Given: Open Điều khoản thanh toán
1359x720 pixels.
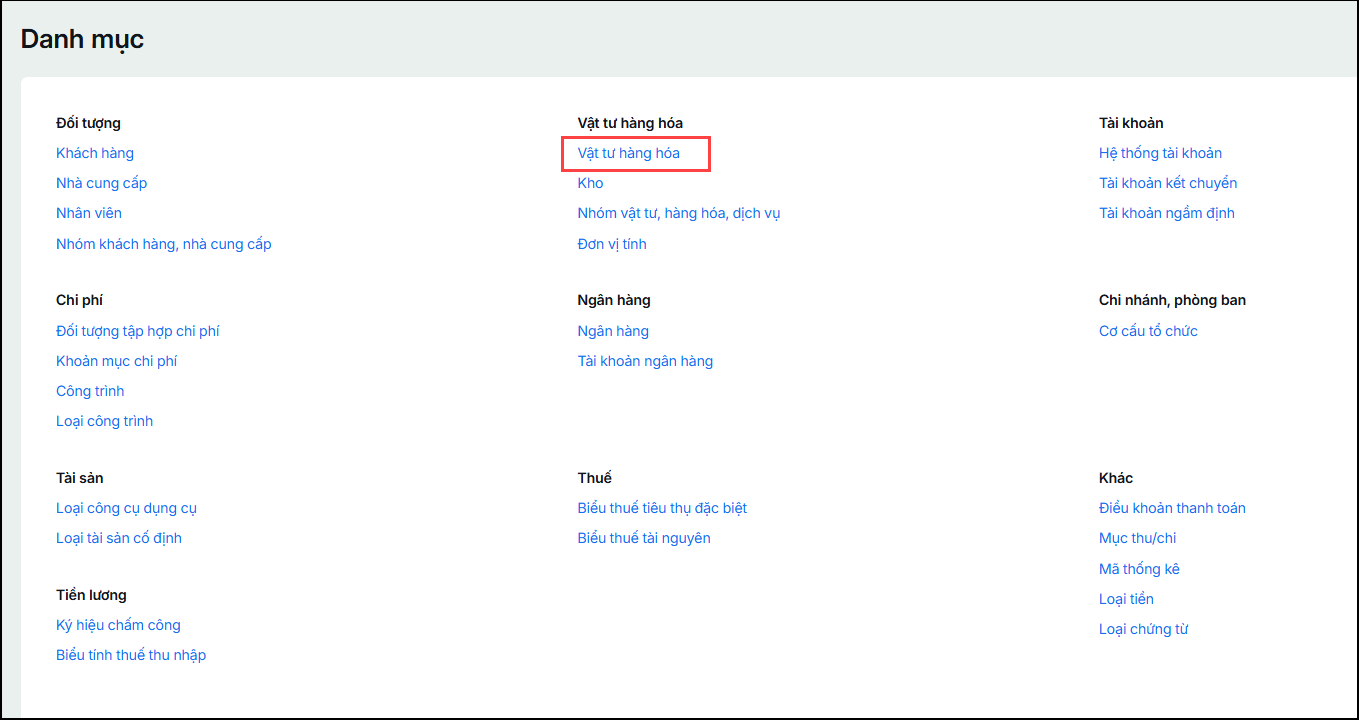Looking at the screenshot, I should click(x=1172, y=508).
